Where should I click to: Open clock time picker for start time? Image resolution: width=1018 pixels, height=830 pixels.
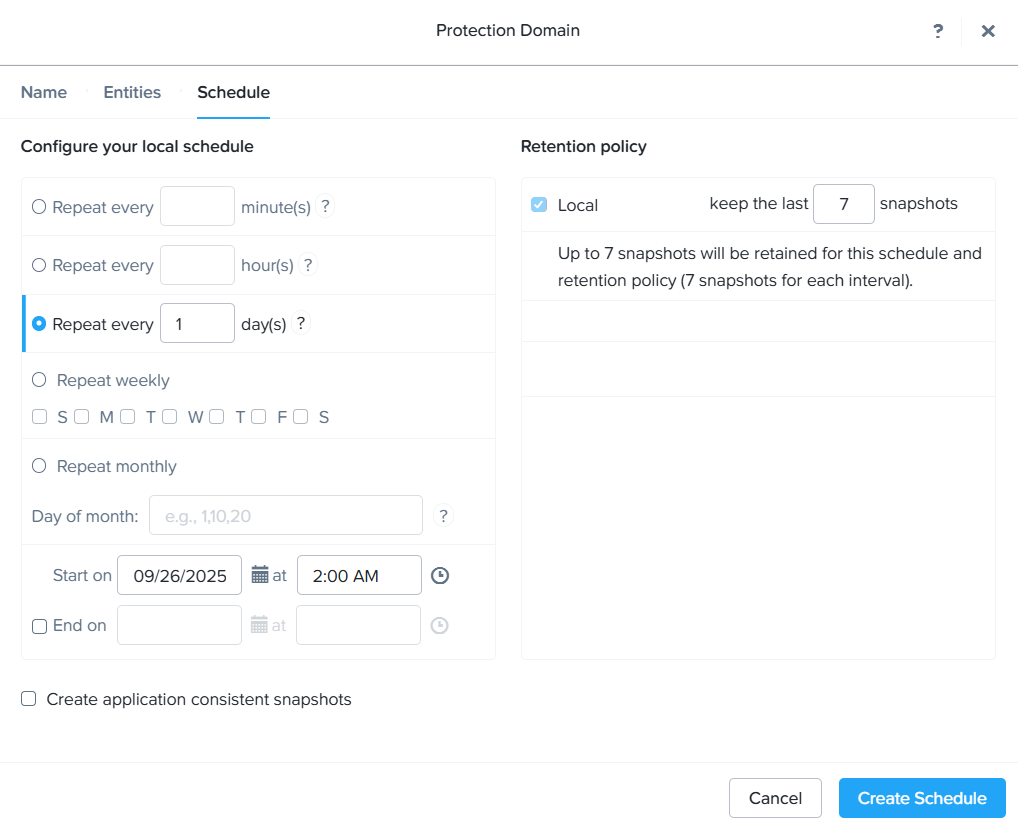(x=439, y=575)
